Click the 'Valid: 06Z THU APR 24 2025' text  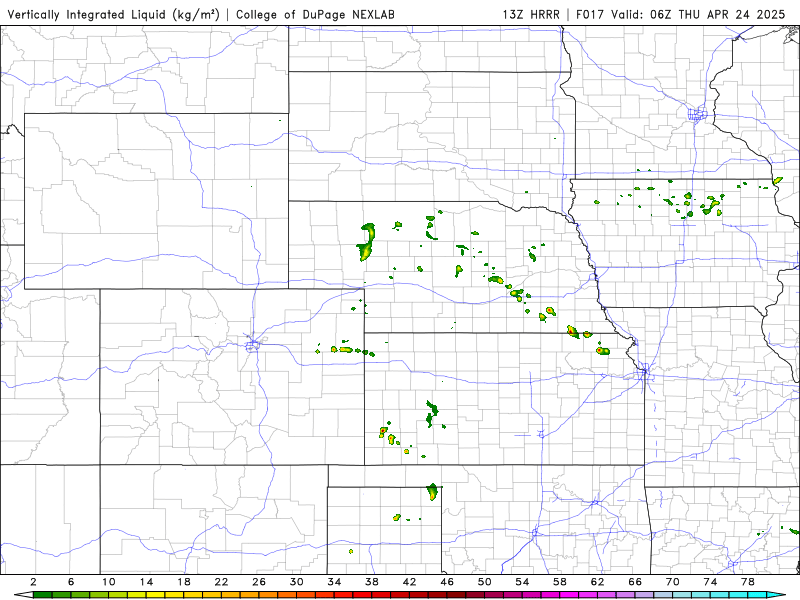click(698, 14)
